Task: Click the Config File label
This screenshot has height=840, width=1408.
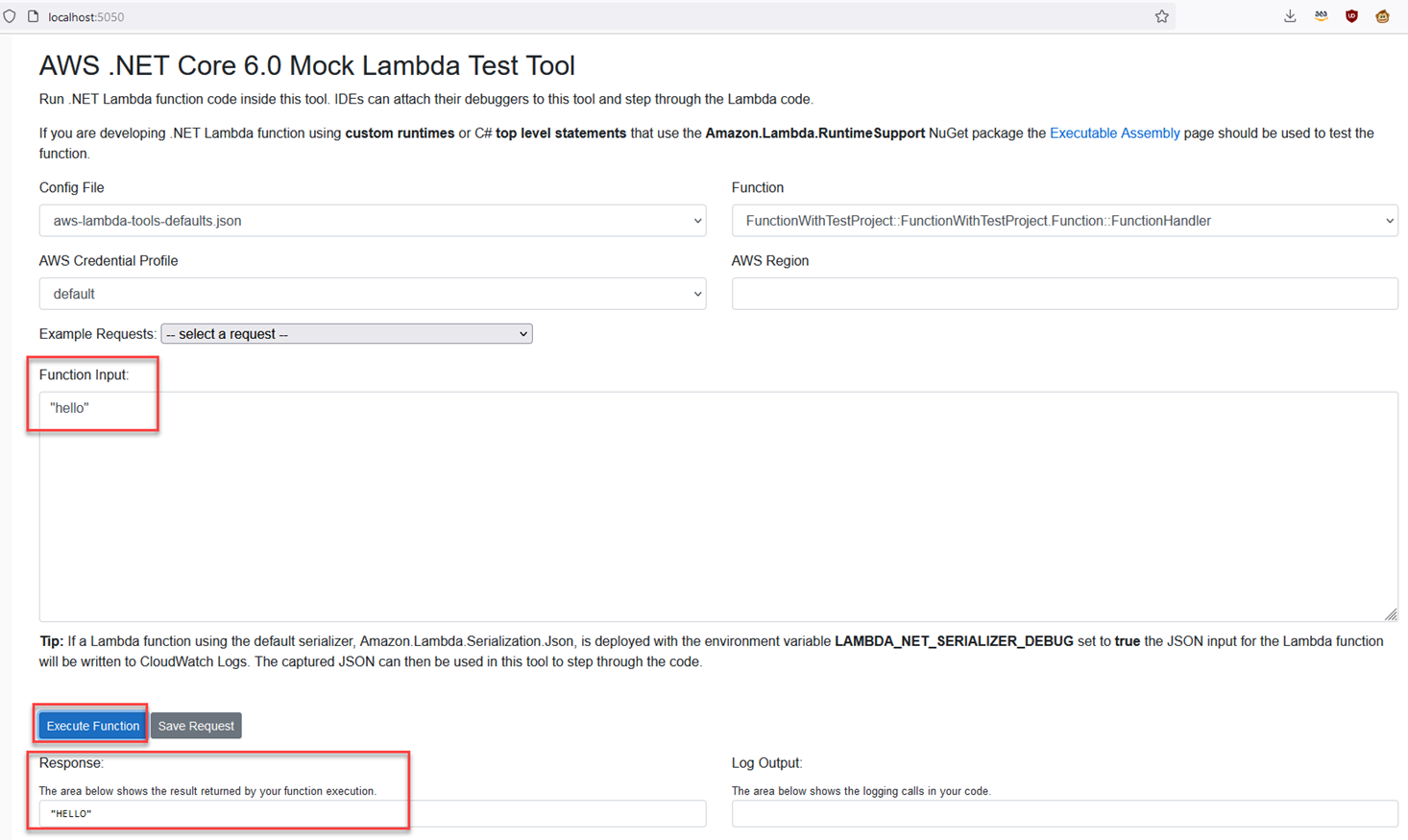Action: coord(72,187)
